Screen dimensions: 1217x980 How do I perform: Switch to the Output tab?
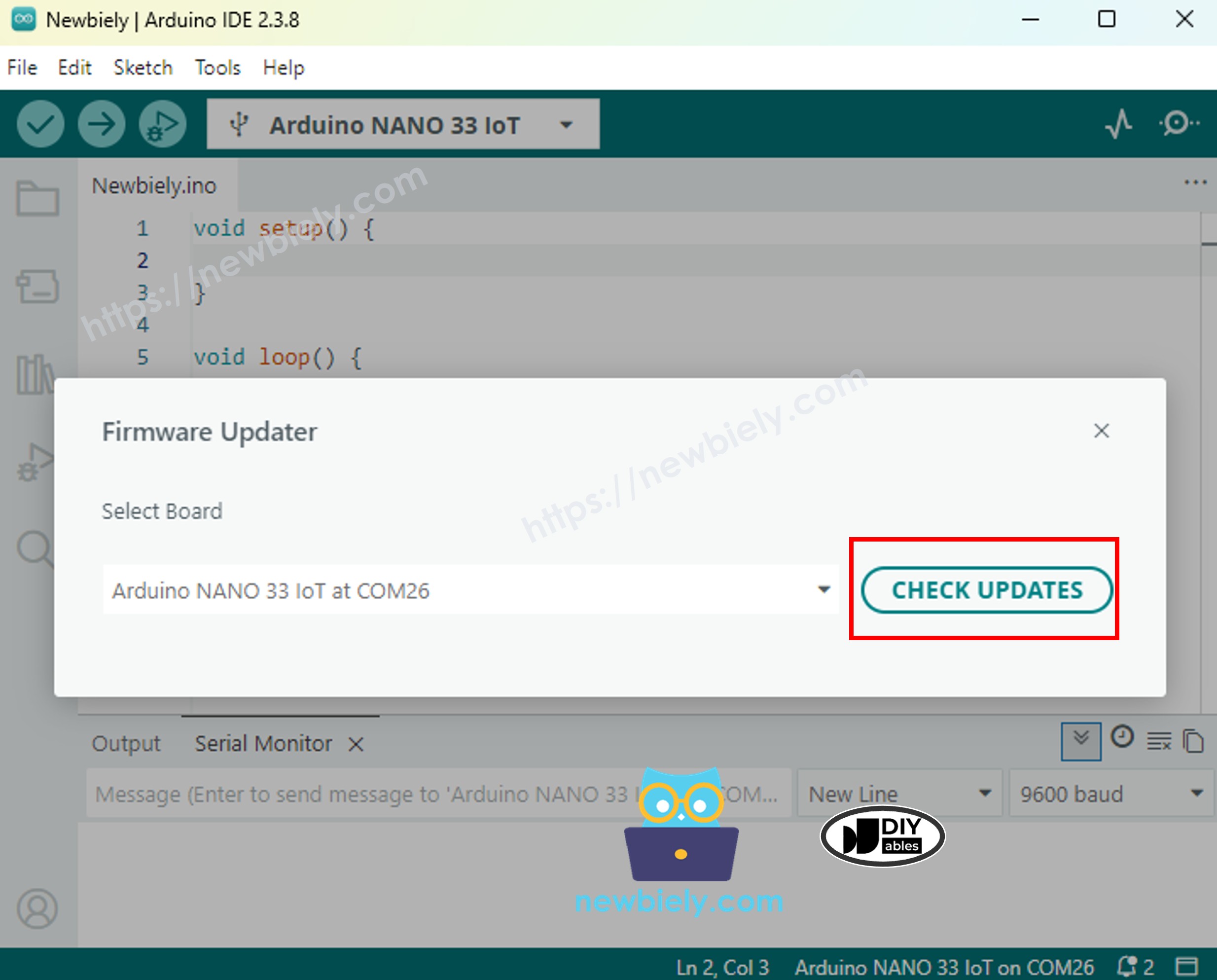click(x=126, y=743)
